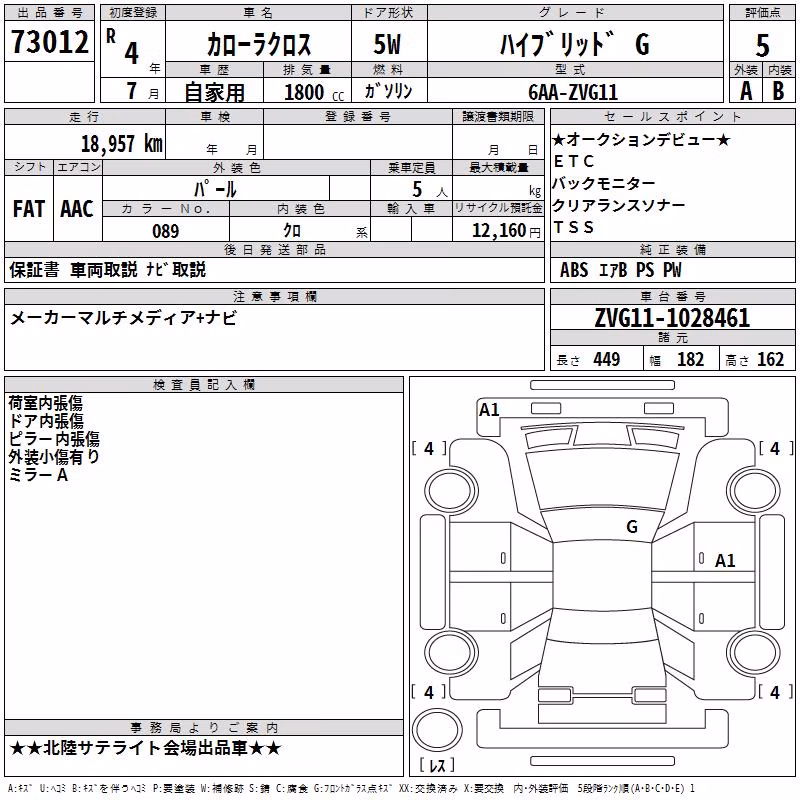This screenshot has height=800, width=800.
Task: Click the fuel type ガソリン
Action: click(x=388, y=91)
